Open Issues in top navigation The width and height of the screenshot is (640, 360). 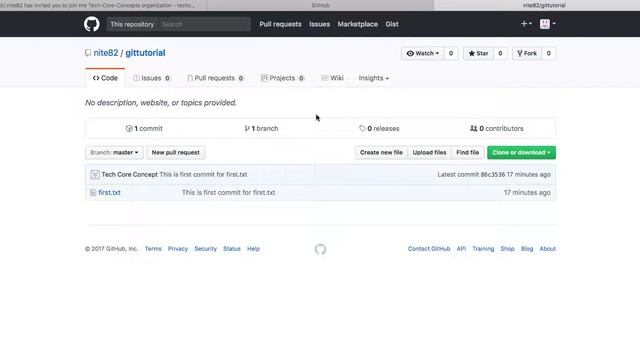[x=320, y=24]
